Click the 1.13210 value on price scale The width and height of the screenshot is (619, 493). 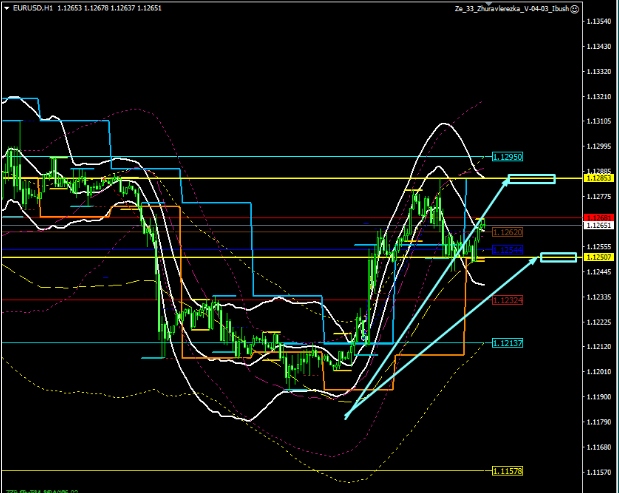(598, 97)
